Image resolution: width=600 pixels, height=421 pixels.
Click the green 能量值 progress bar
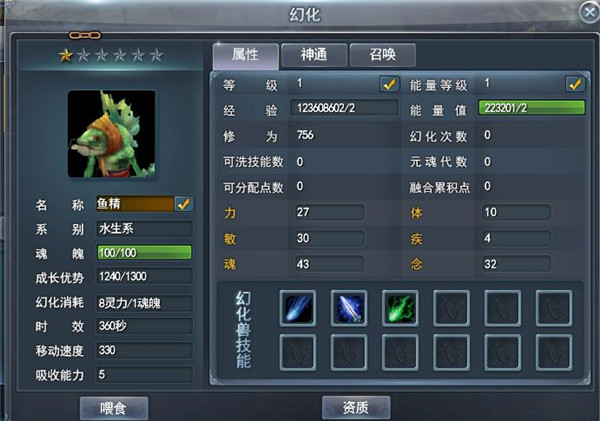coord(532,108)
